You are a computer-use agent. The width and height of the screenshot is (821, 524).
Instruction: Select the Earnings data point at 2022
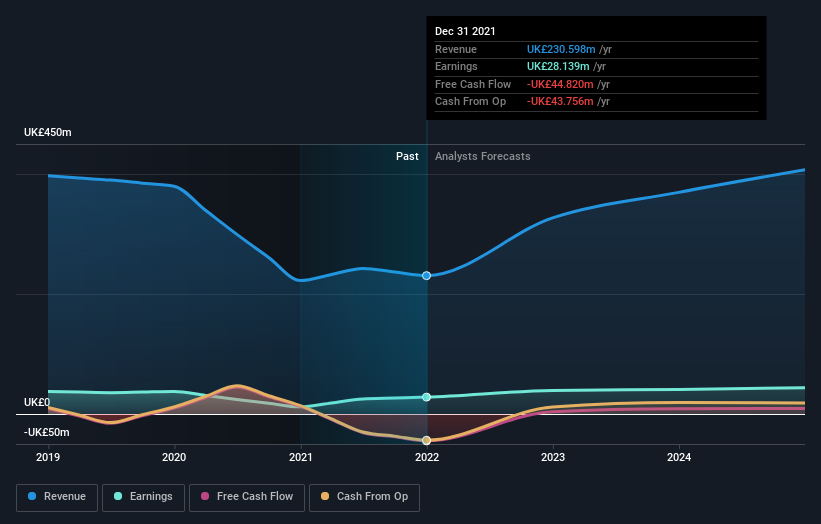427,397
